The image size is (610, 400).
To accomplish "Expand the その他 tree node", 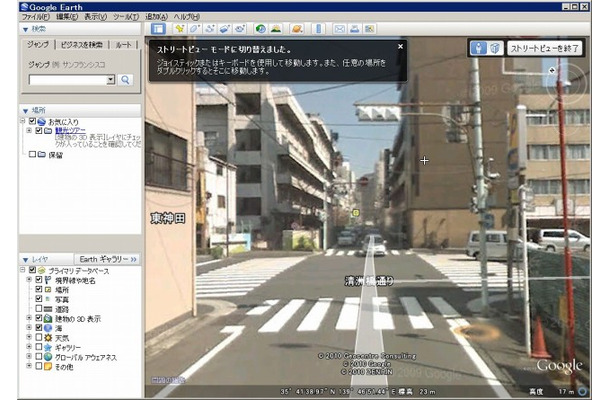I will coord(29,366).
